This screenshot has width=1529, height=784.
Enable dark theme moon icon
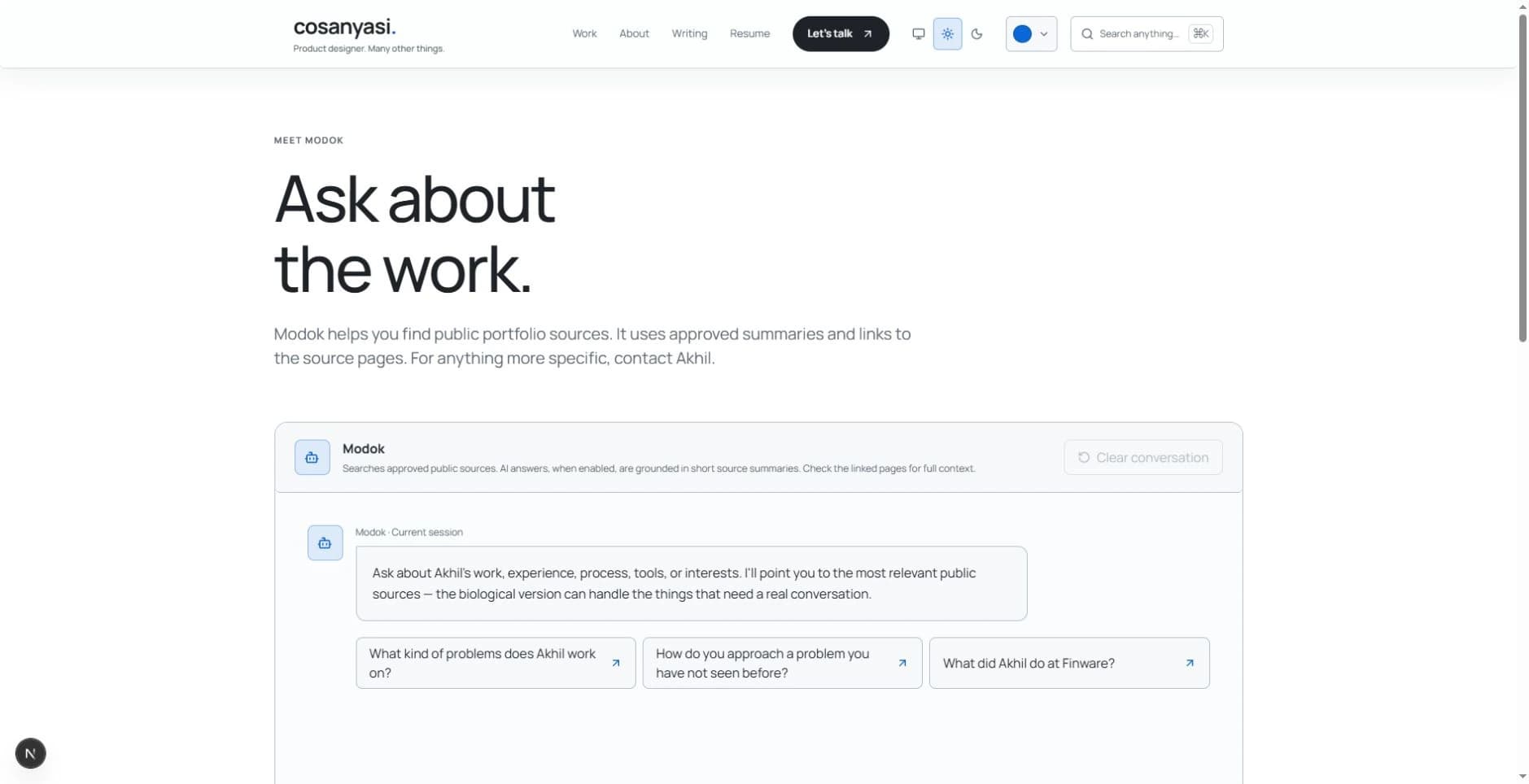click(x=976, y=34)
